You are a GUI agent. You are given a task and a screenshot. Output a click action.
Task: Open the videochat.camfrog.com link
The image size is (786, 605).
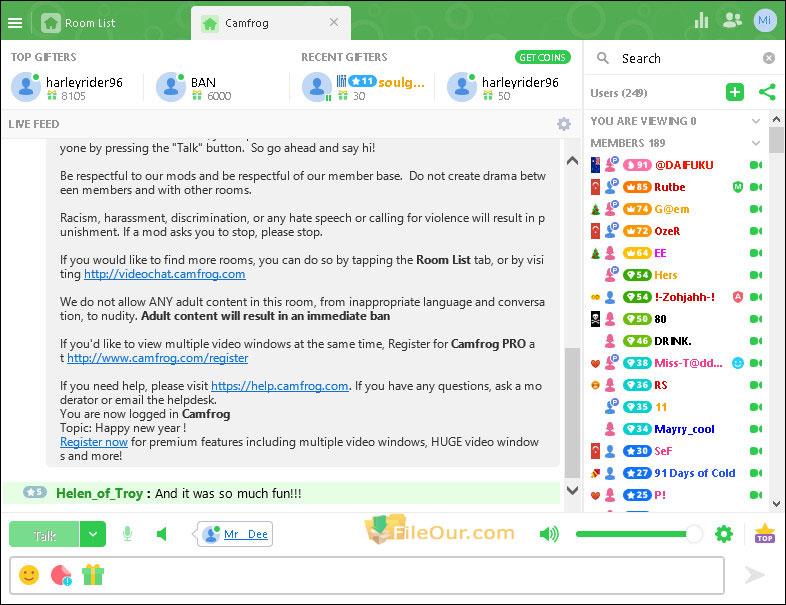[164, 274]
